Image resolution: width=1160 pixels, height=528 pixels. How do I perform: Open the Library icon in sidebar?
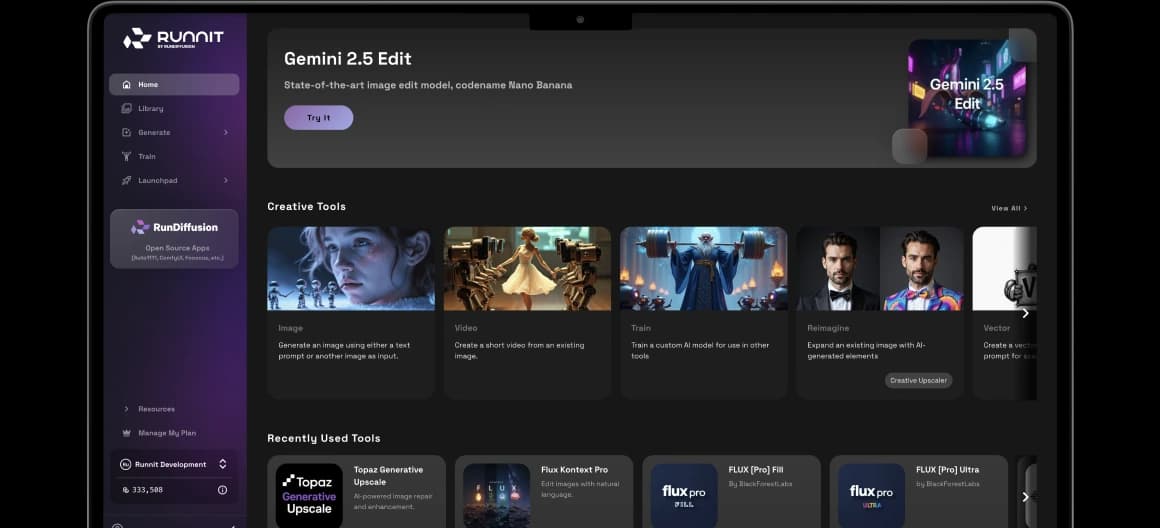coord(127,109)
